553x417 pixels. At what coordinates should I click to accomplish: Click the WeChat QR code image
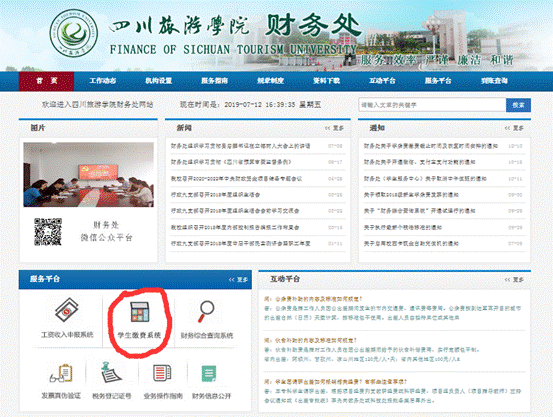tap(48, 232)
